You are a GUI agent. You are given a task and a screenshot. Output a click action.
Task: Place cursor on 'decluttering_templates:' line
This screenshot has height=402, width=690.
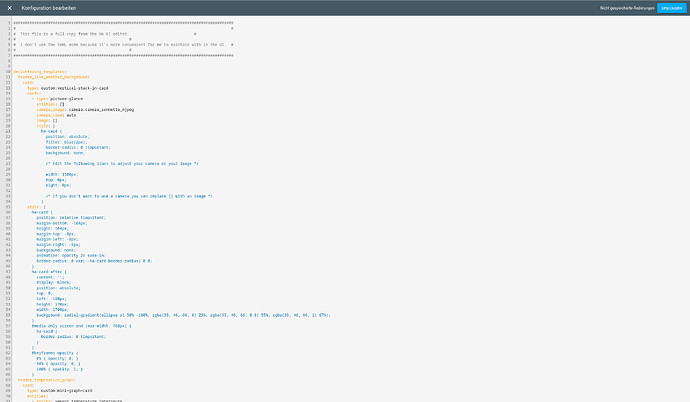coord(40,72)
